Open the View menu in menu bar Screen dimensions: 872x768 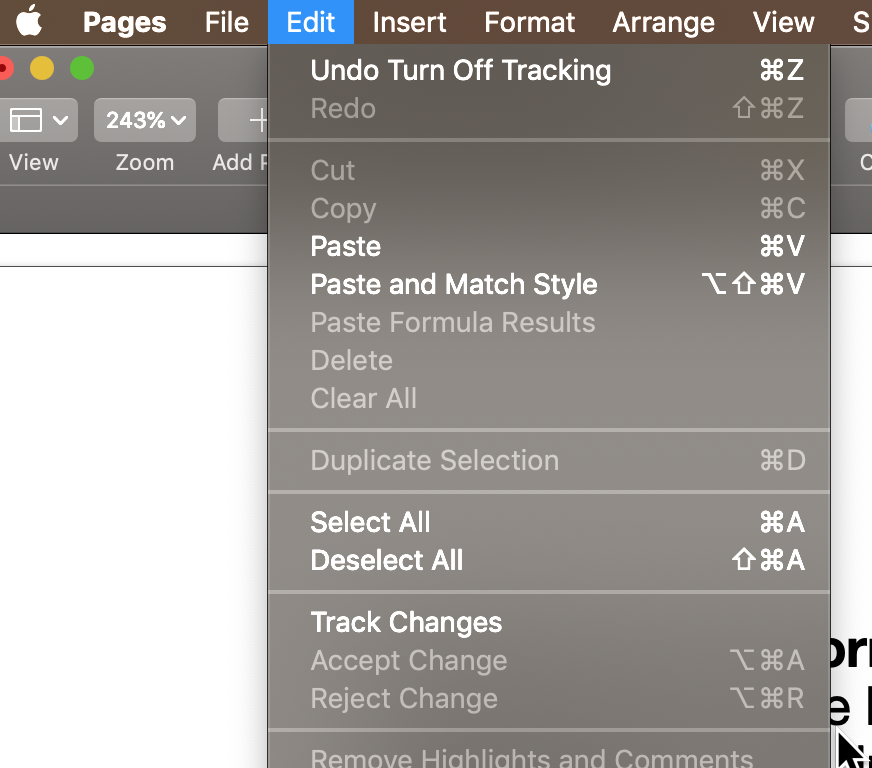[x=783, y=21]
